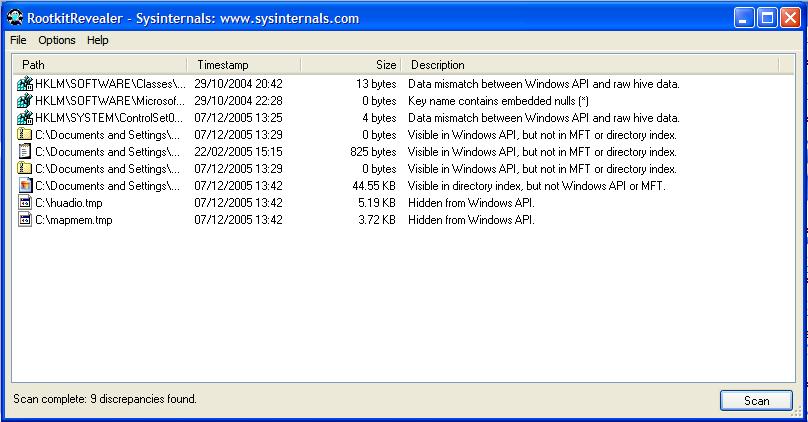This screenshot has width=808, height=422.
Task: Click the image file icon of 44.55 KB row
Action: tap(25, 185)
